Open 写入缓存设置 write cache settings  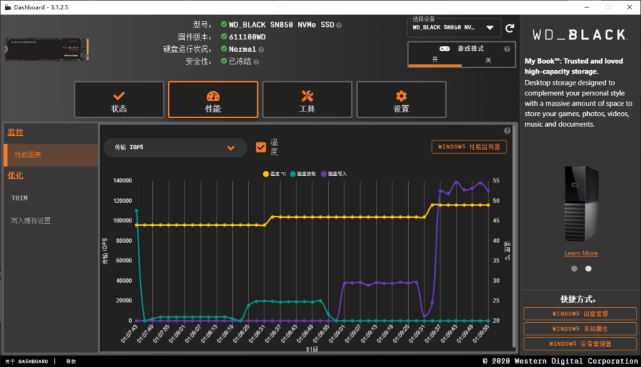(31, 221)
